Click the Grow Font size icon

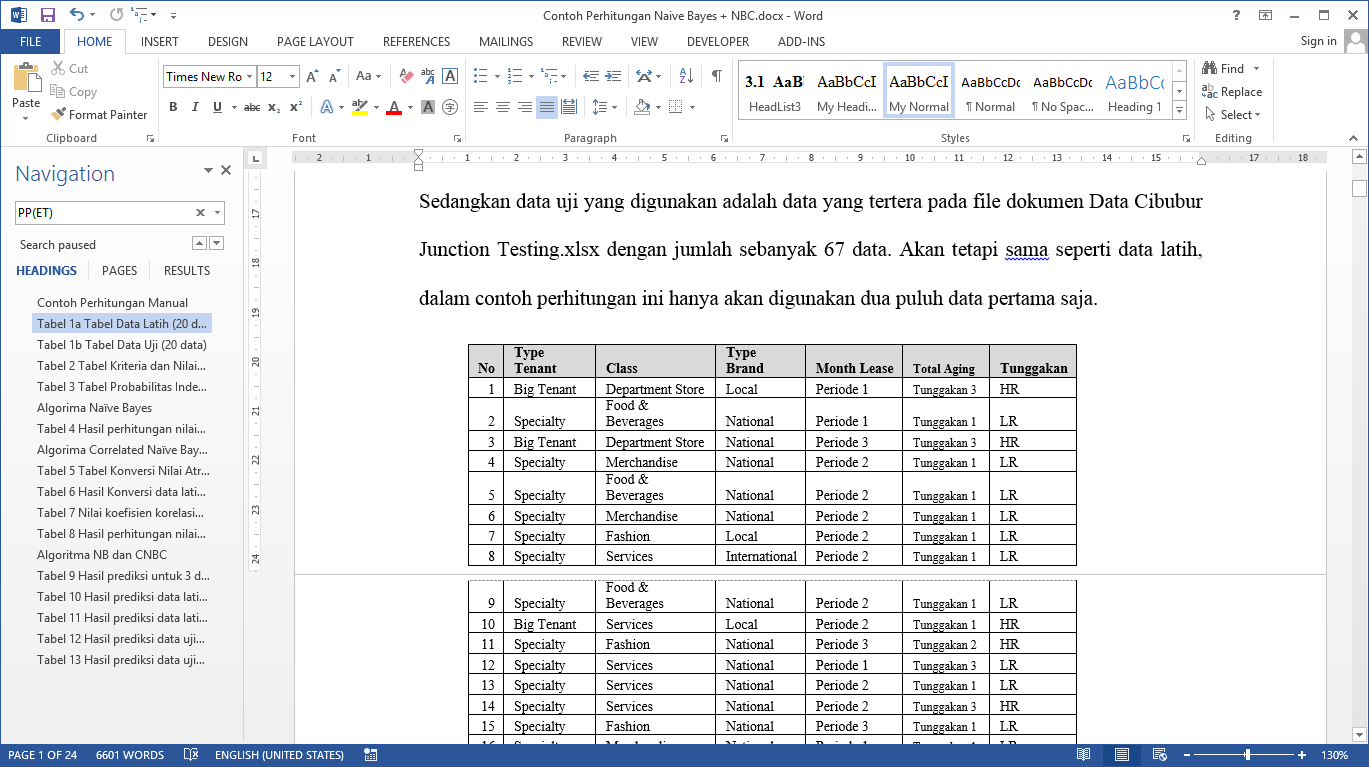312,76
